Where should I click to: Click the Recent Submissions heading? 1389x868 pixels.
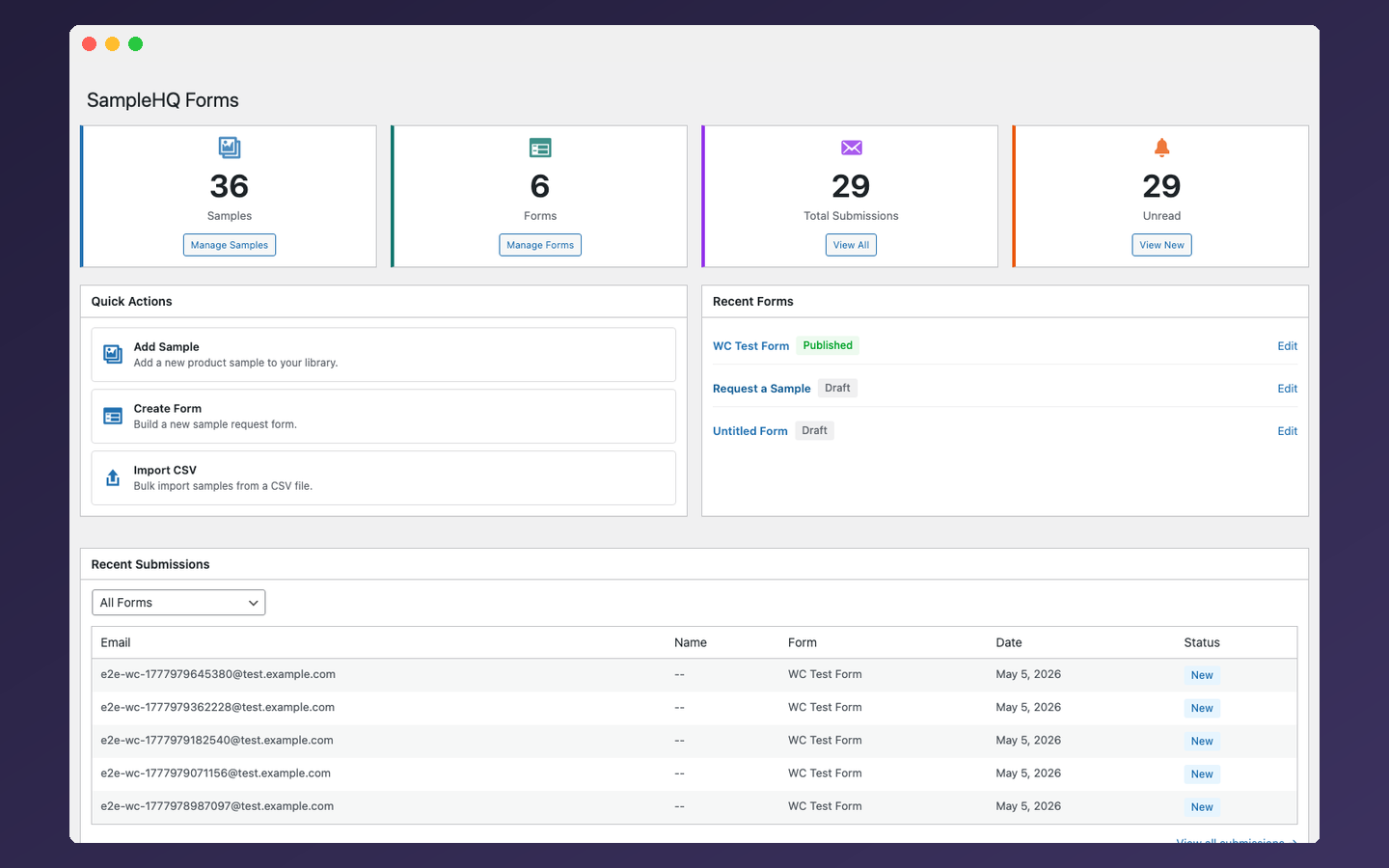click(x=150, y=564)
